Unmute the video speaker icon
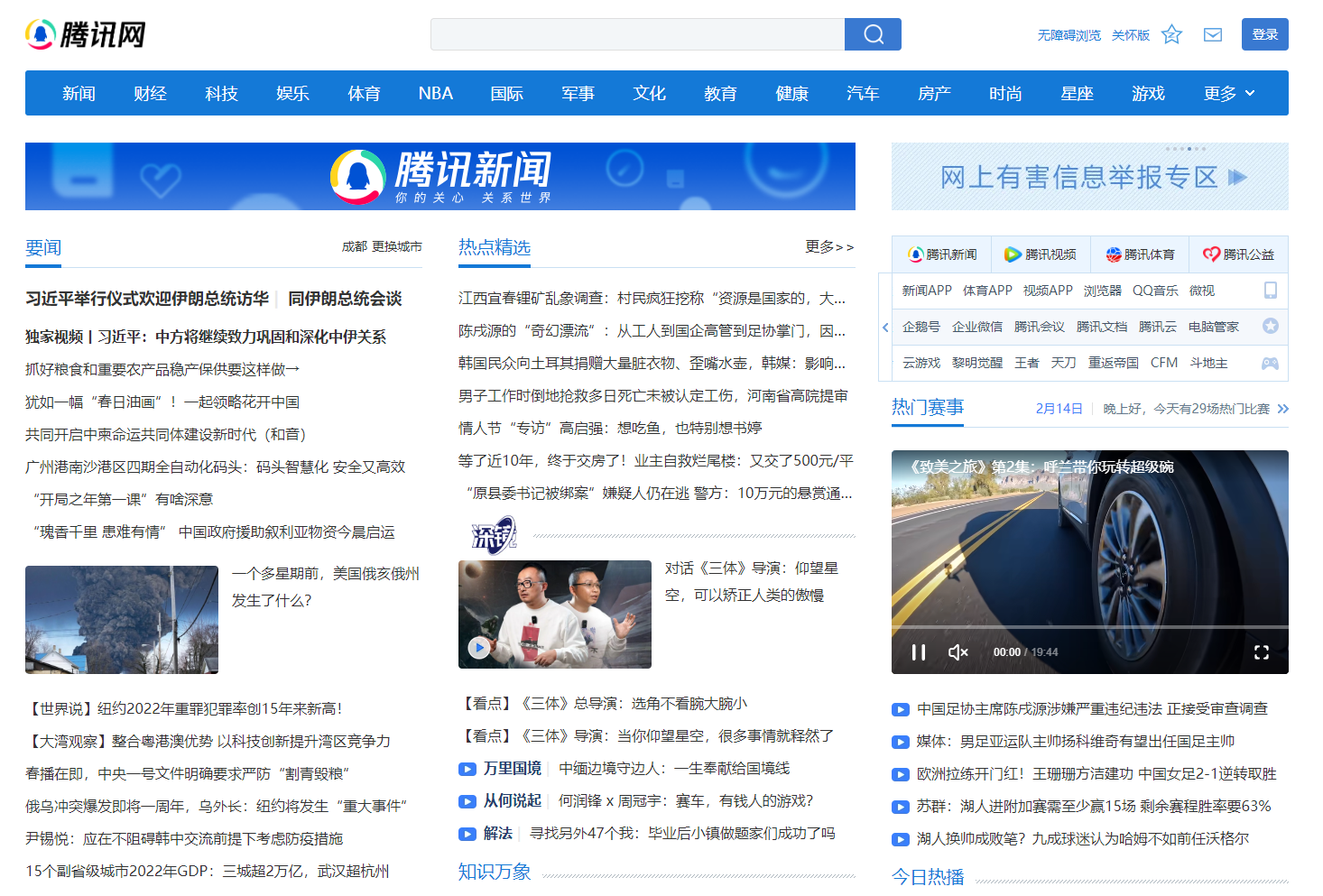The height and width of the screenshot is (896, 1323). (x=958, y=651)
